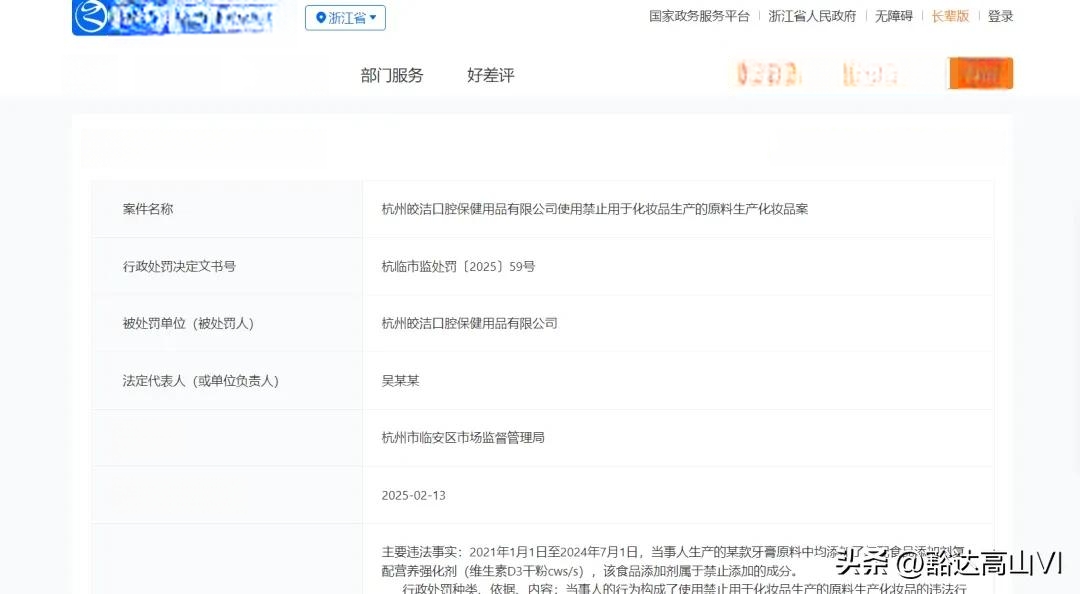Switch to 长辈版 elder mode
Viewport: 1080px width, 594px height.
[950, 16]
